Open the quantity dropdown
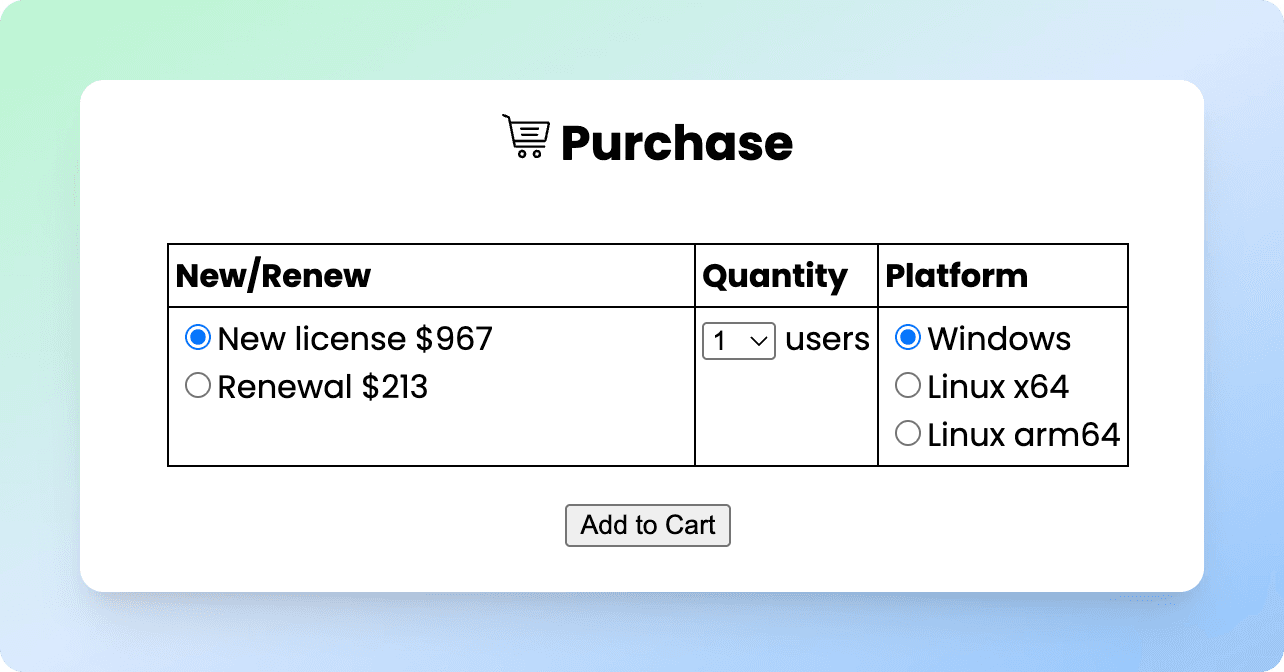Viewport: 1284px width, 672px height. coord(738,340)
